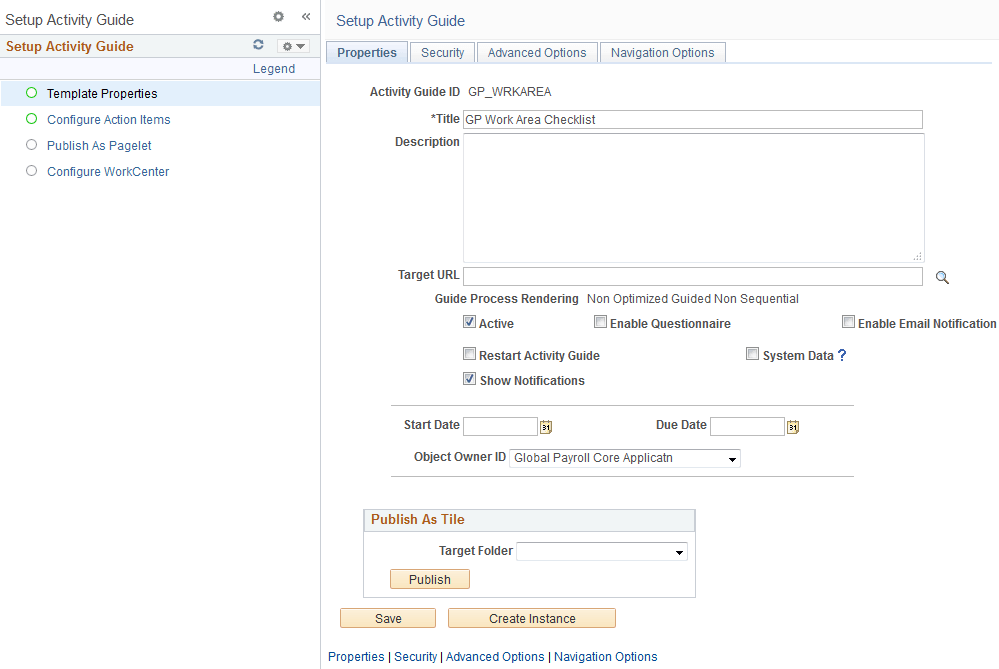Open the Target Folder dropdown
The height and width of the screenshot is (669, 999).
pos(680,551)
